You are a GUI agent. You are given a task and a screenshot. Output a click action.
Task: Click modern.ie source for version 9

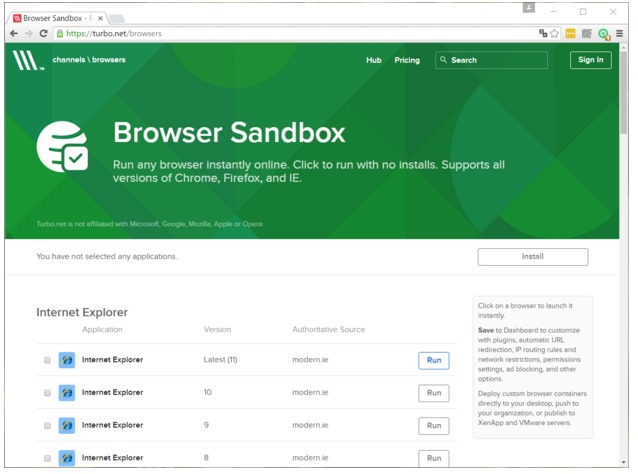point(310,425)
